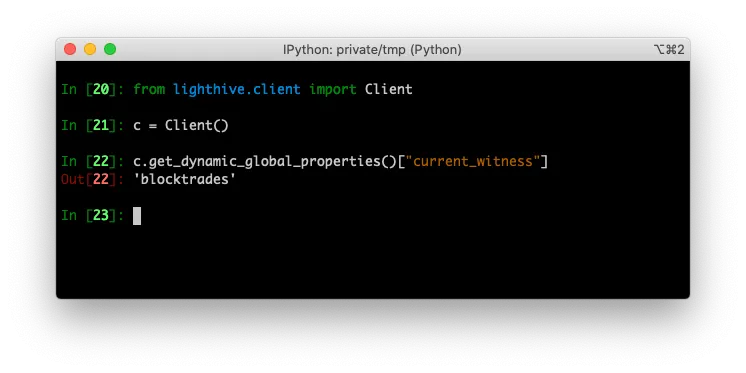The height and width of the screenshot is (373, 746).
Task: Close the IPython terminal window
Action: tap(70, 49)
